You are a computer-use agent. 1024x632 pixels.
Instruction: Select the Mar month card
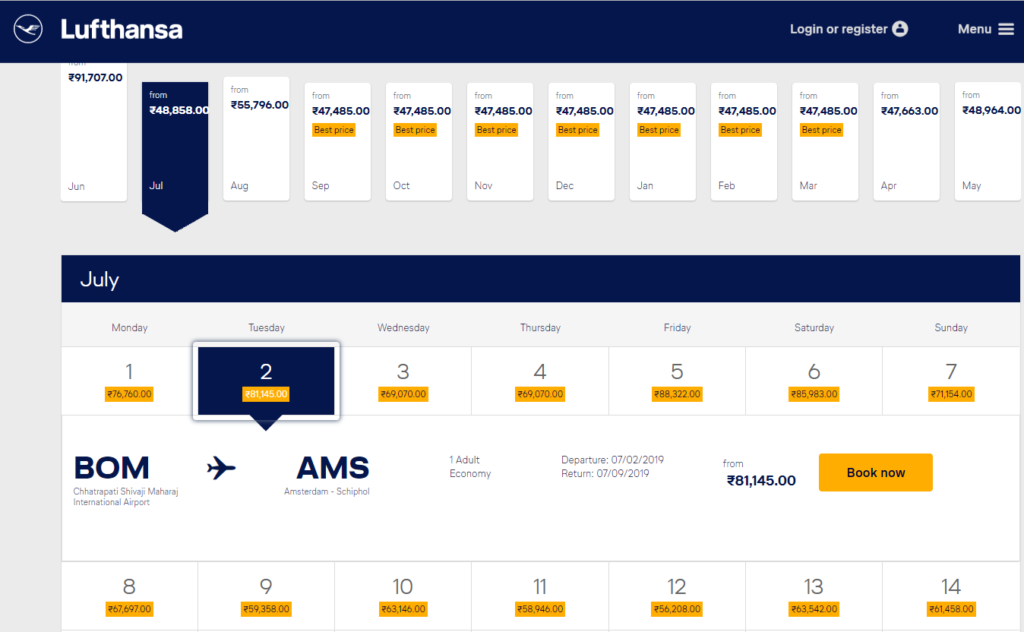tap(825, 142)
